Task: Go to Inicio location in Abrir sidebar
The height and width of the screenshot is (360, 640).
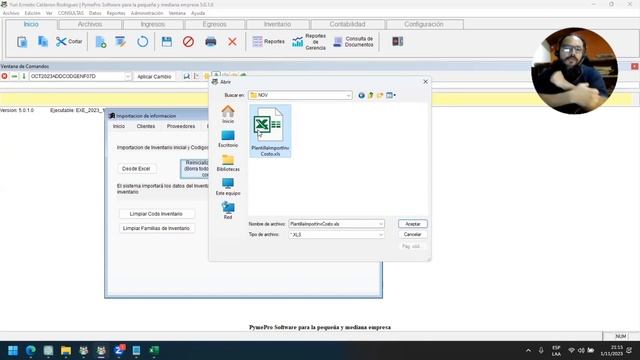Action: [x=228, y=114]
